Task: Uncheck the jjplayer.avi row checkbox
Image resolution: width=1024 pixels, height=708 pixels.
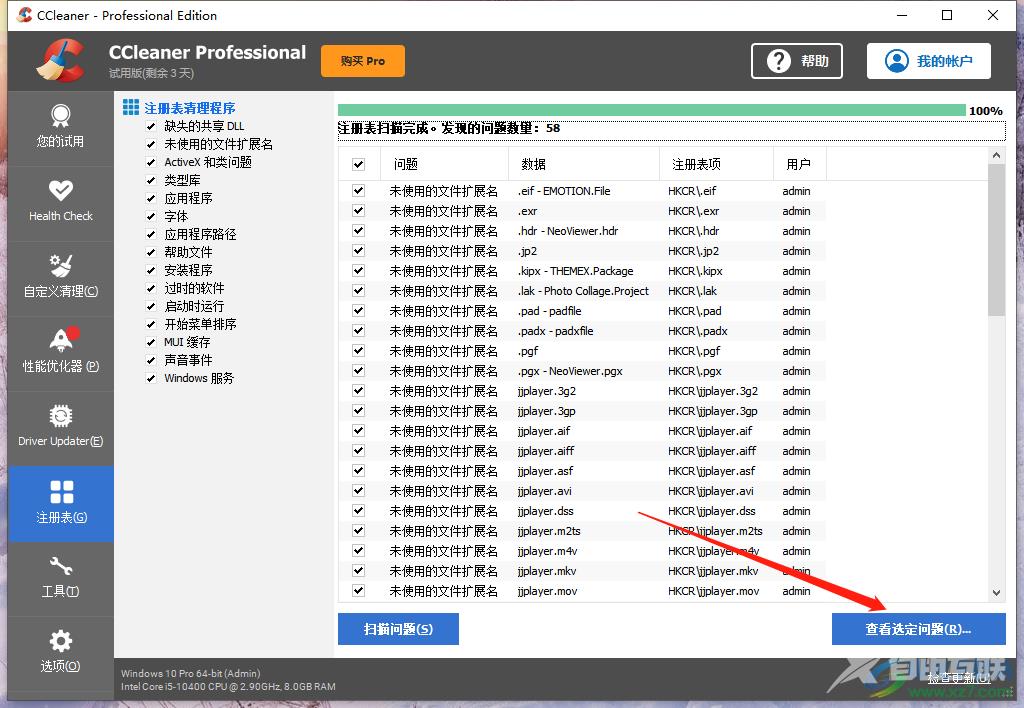Action: [359, 491]
